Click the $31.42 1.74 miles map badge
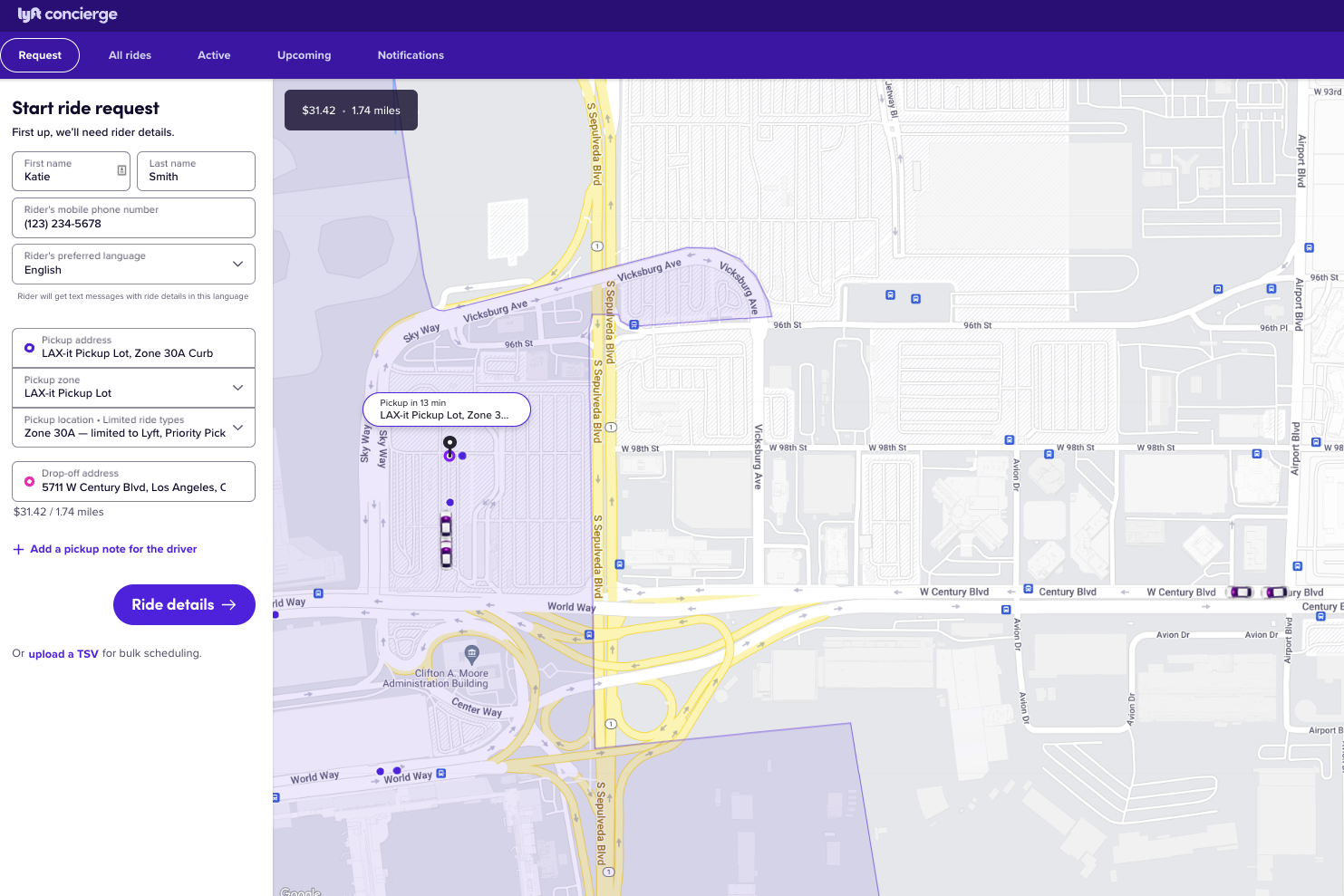 click(351, 111)
